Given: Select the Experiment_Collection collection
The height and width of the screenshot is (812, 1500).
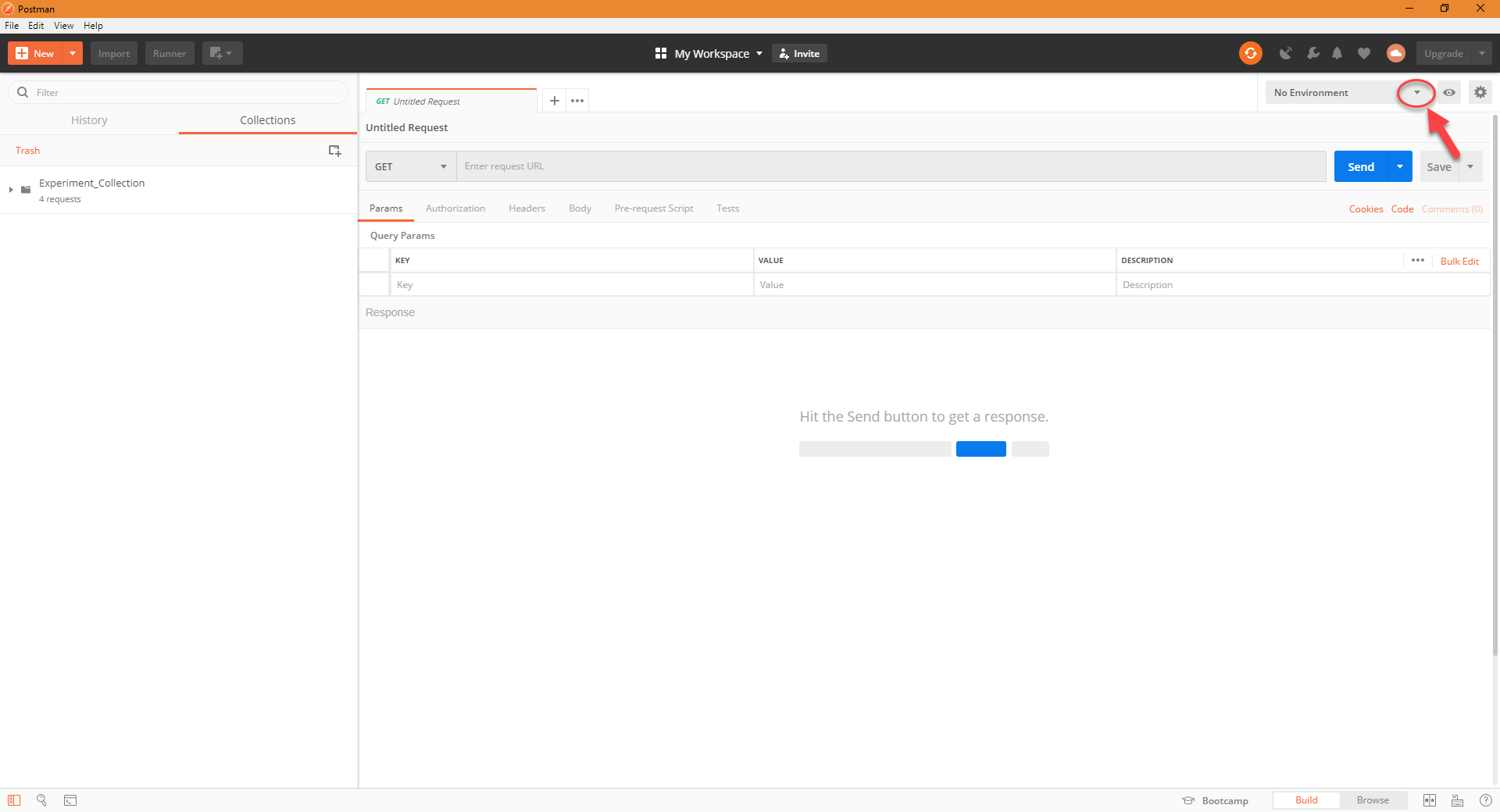Looking at the screenshot, I should pyautogui.click(x=179, y=190).
